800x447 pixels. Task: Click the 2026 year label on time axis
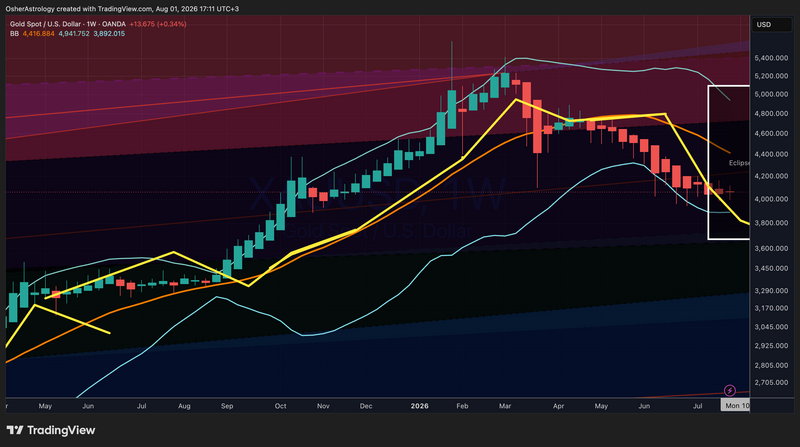[x=419, y=406]
